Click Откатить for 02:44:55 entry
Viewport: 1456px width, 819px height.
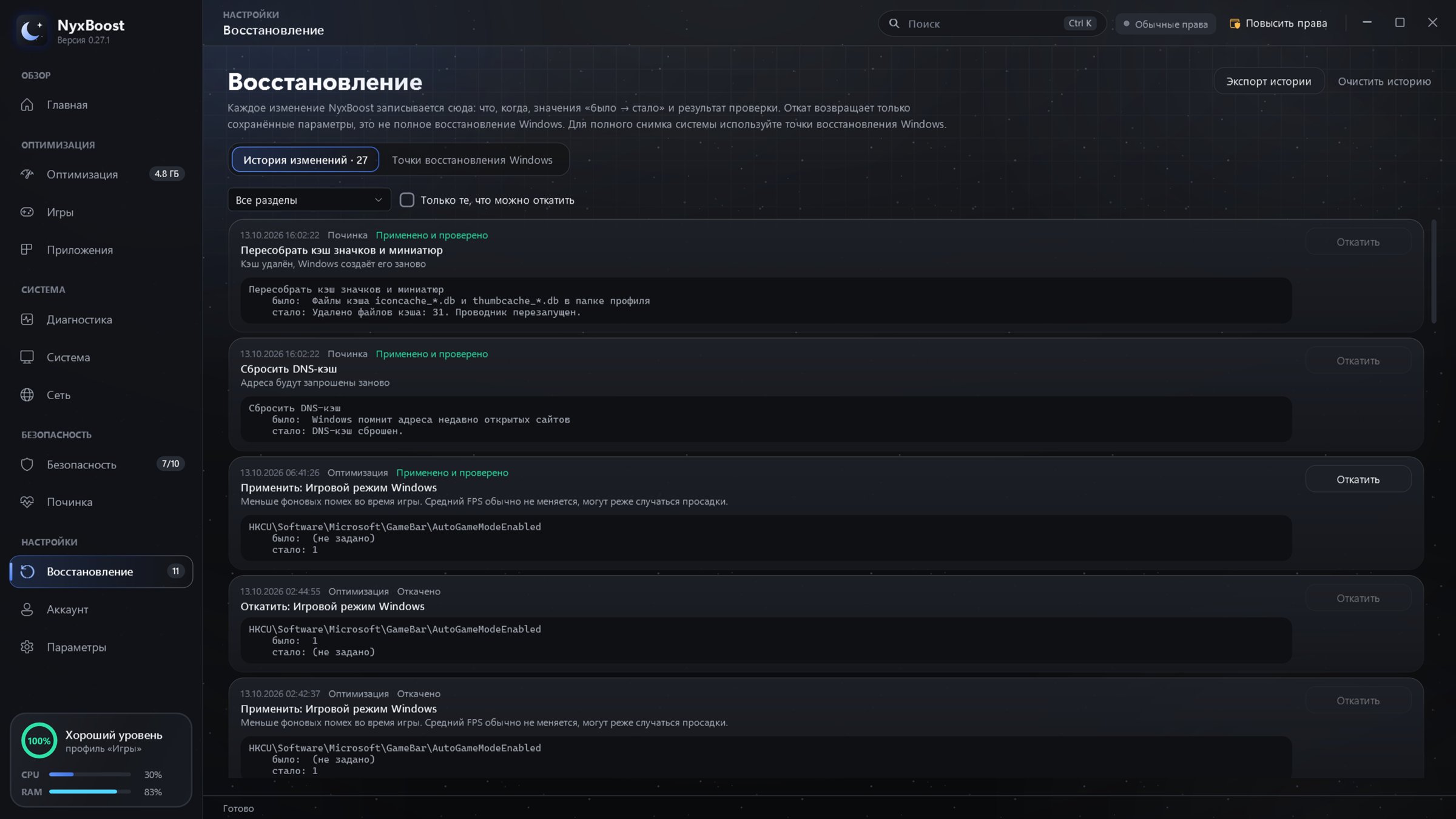coord(1358,598)
